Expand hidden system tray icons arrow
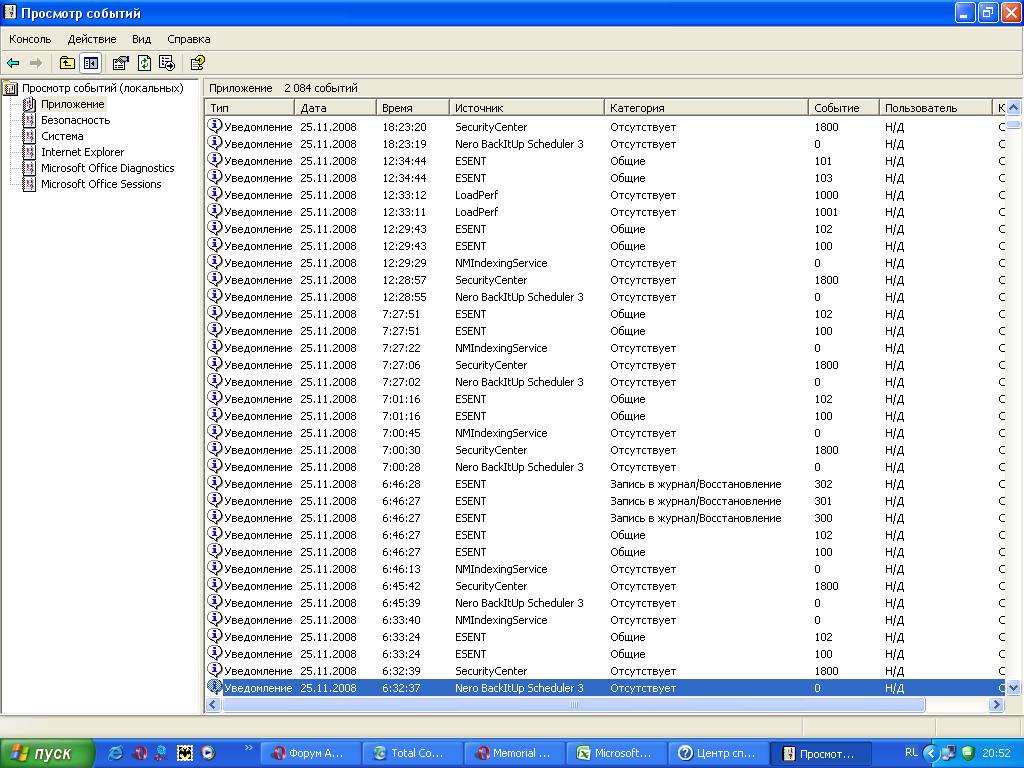This screenshot has height=768, width=1024. coord(931,753)
